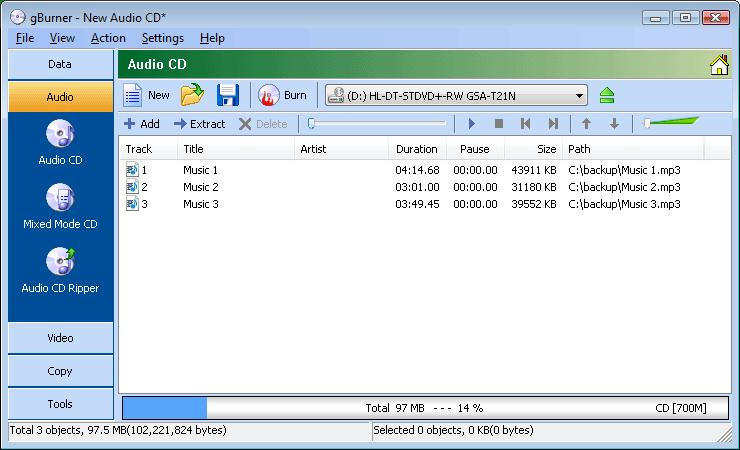
Task: Open the Audio CD Ripper tool
Action: click(x=60, y=261)
